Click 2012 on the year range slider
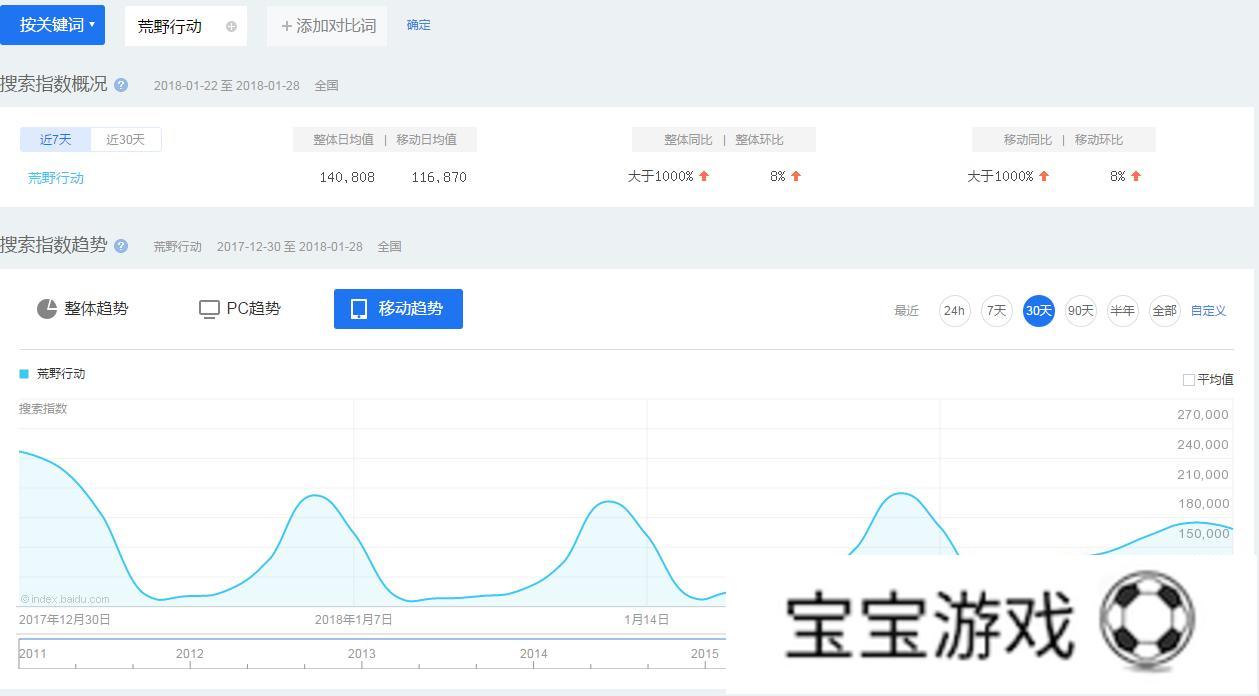 (190, 654)
